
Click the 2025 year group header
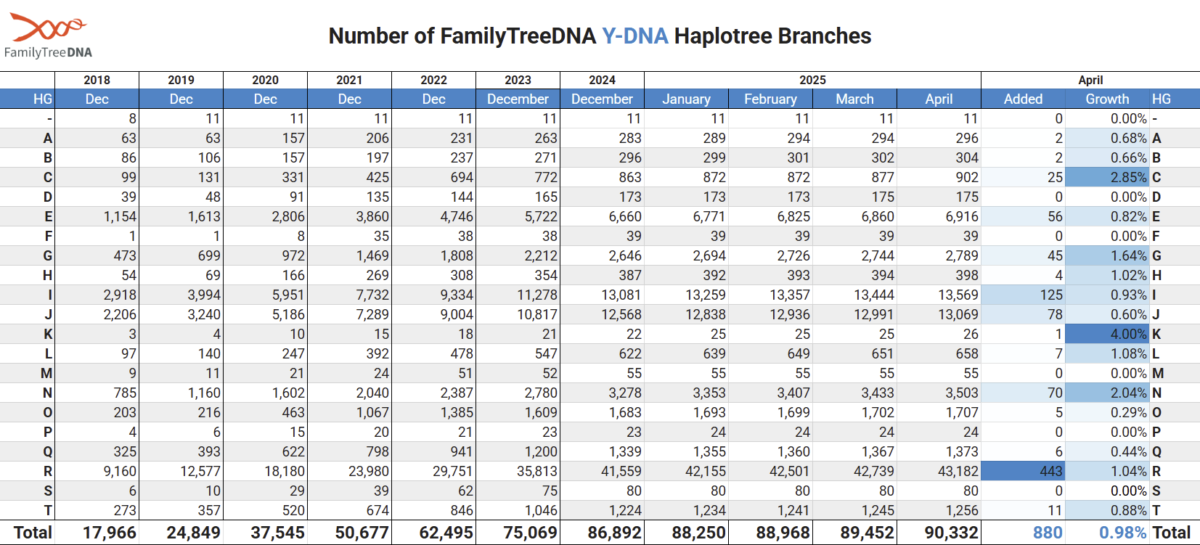[812, 79]
